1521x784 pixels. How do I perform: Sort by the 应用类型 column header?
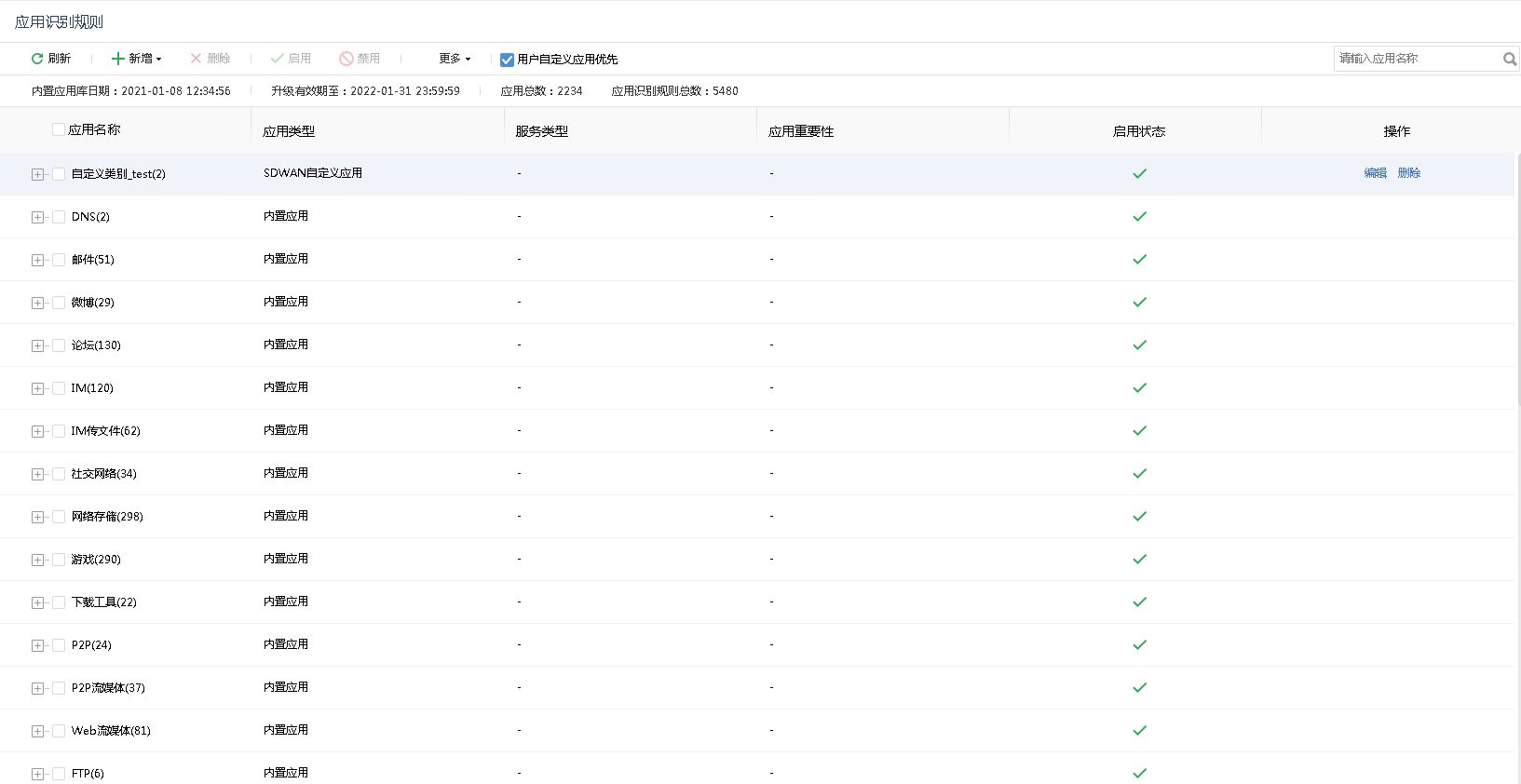[289, 131]
